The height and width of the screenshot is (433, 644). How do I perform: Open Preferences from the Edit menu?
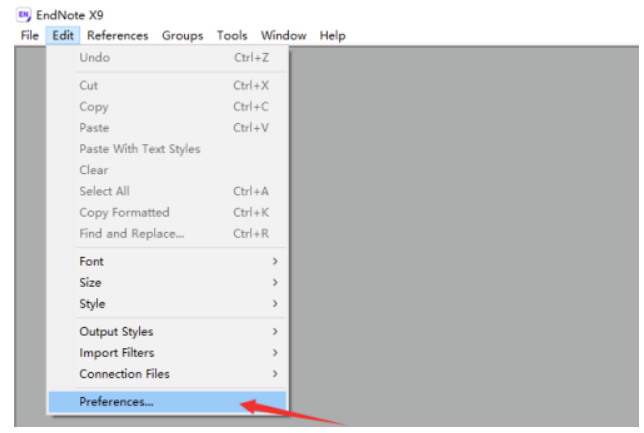click(168, 402)
